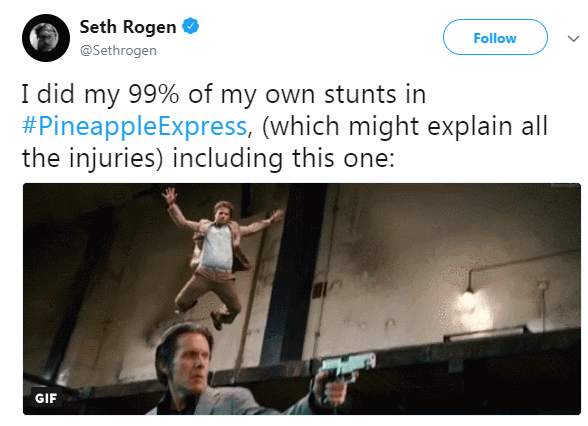Image resolution: width=588 pixels, height=426 pixels.
Task: Click the GIF badge label
Action: 46,398
